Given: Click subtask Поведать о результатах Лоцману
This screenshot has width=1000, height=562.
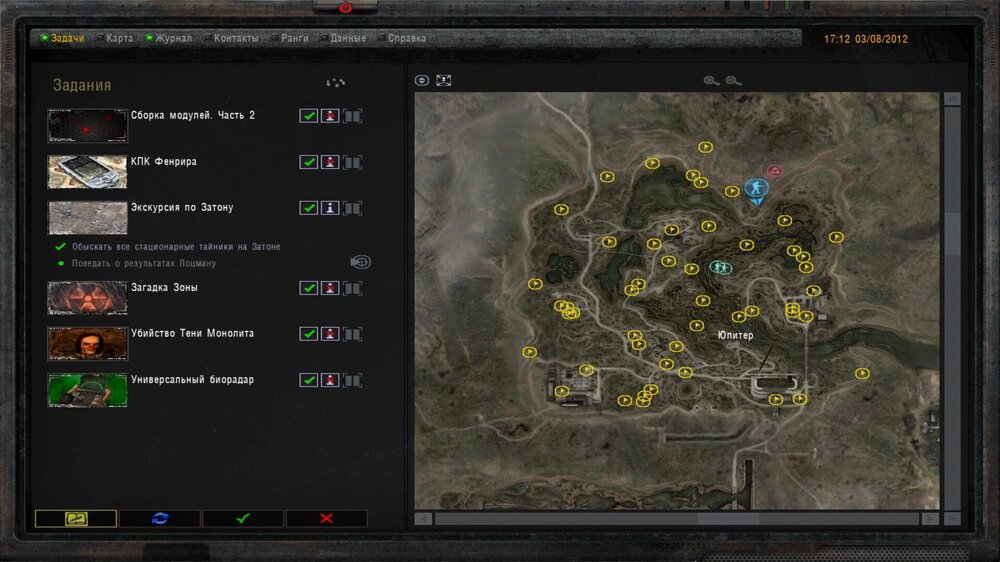Looking at the screenshot, I should point(143,263).
